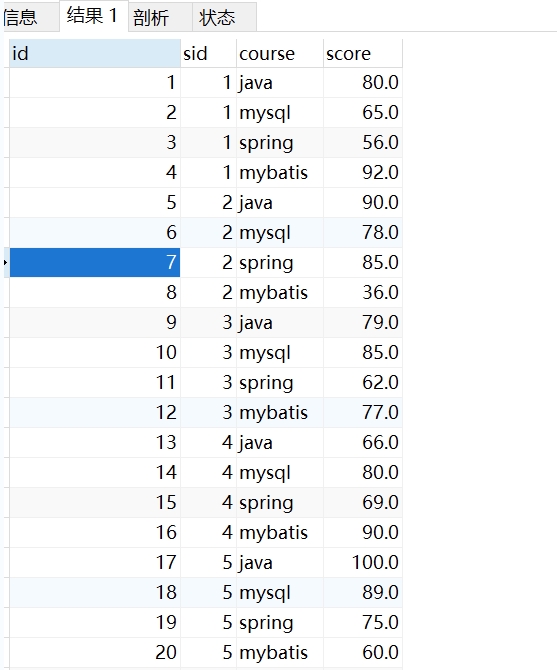Viewport: 557px width, 670px height.
Task: Select the course cell in row id 11
Action: coord(280,382)
